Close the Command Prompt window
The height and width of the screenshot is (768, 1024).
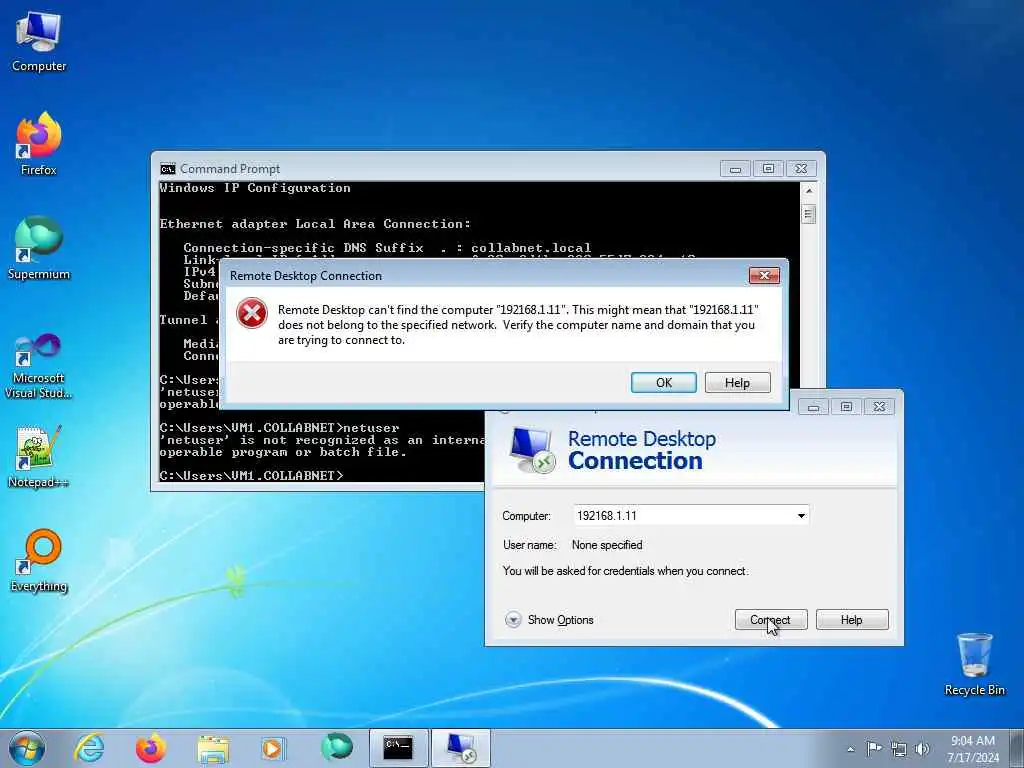pos(801,169)
